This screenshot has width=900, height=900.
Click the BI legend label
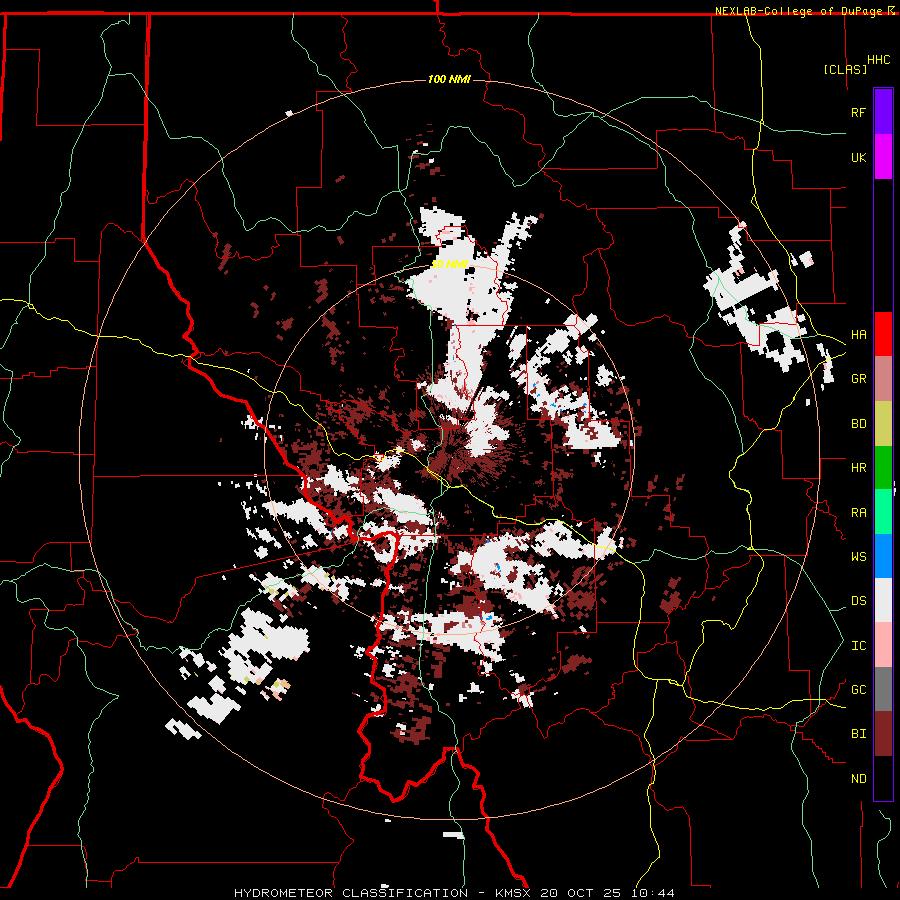858,734
